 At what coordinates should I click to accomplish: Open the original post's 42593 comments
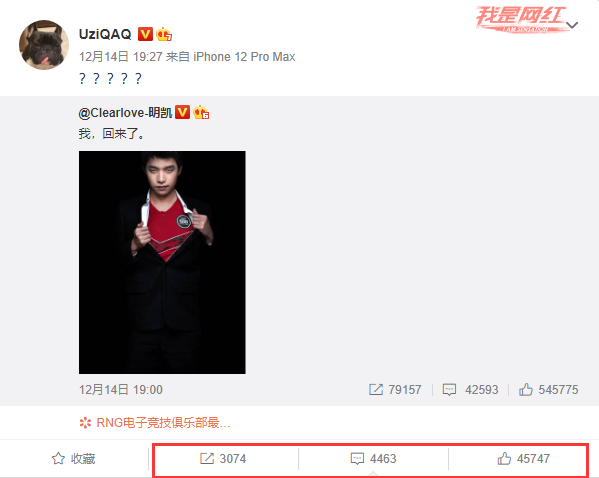pyautogui.click(x=470, y=390)
